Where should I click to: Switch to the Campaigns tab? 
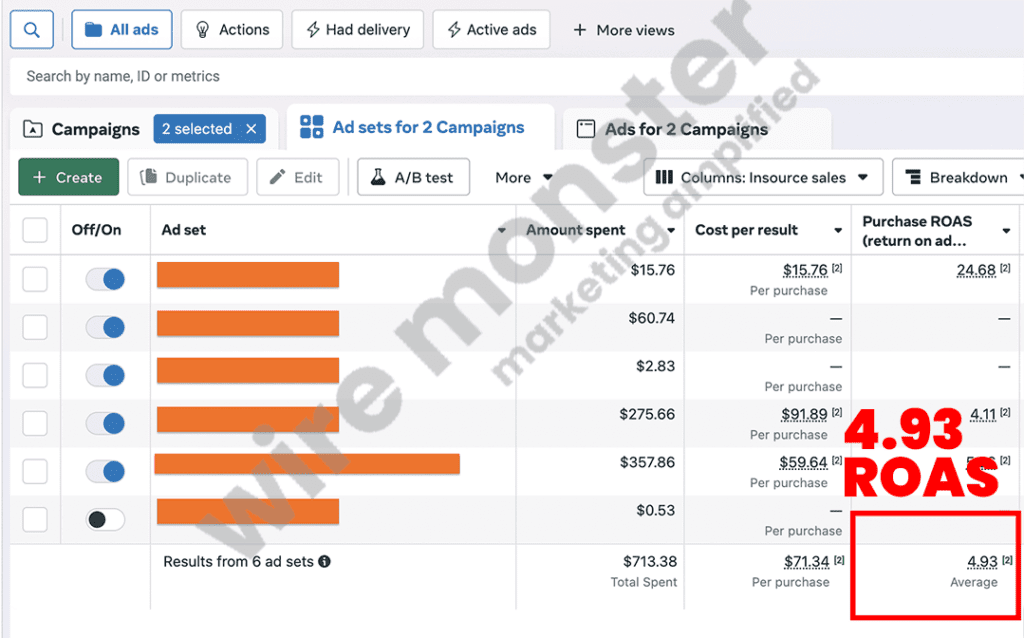point(82,129)
